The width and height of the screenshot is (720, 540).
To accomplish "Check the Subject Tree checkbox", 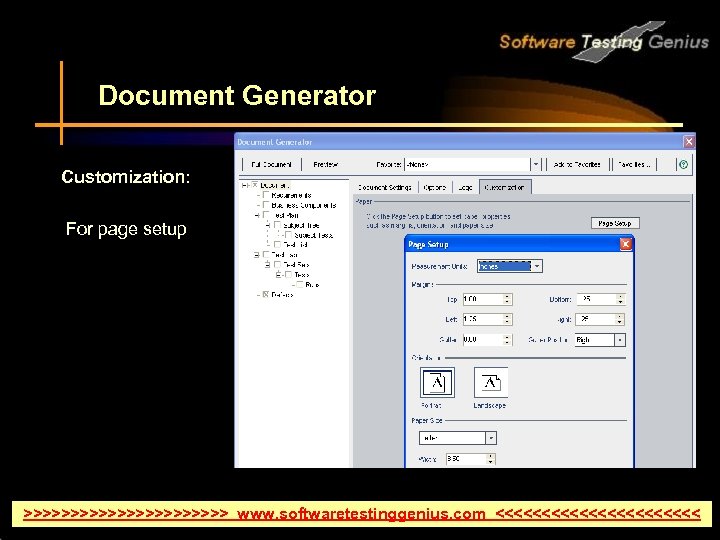I will tap(277, 225).
